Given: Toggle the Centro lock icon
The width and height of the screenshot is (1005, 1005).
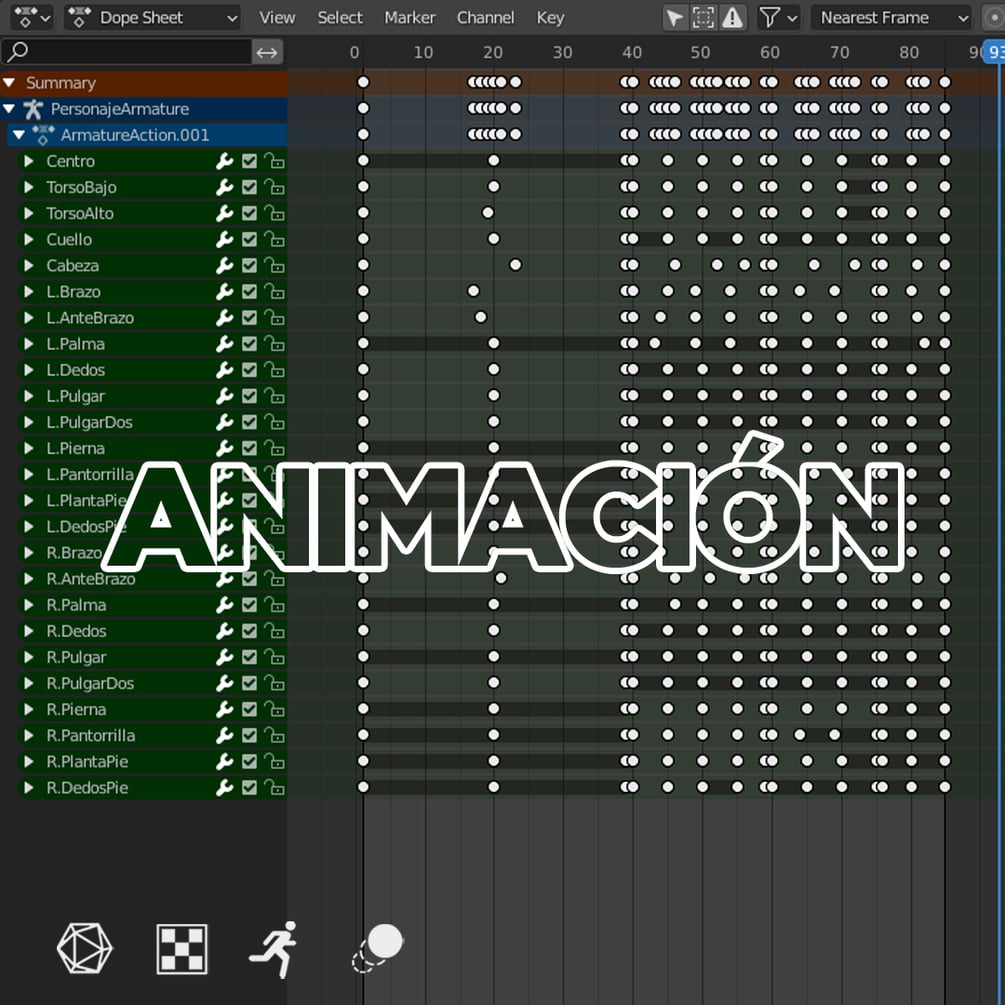Looking at the screenshot, I should coord(274,161).
